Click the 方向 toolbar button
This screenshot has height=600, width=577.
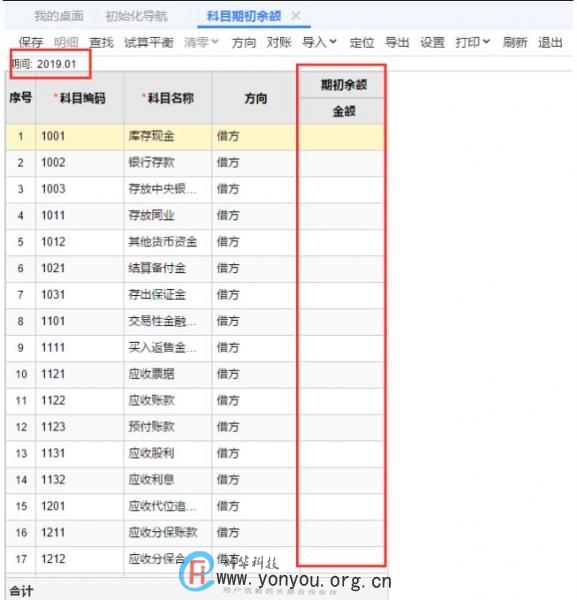coord(244,42)
